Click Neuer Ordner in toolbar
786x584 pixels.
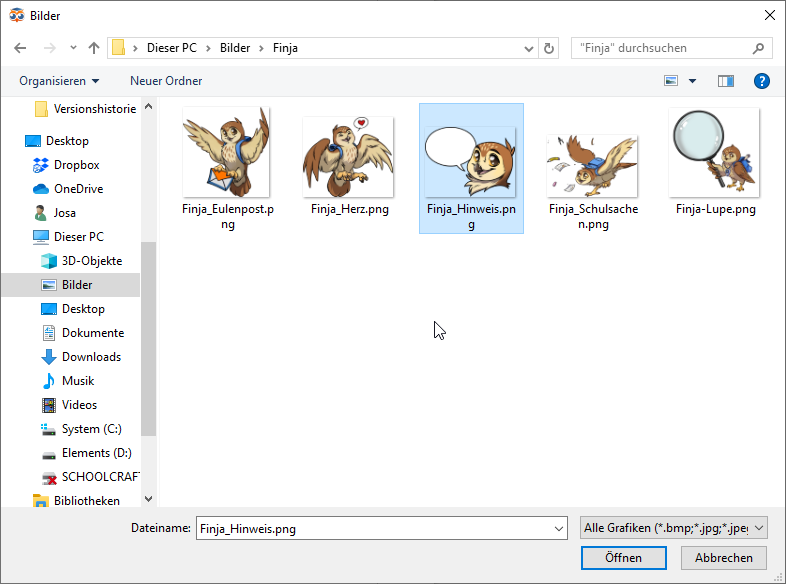coord(166,81)
